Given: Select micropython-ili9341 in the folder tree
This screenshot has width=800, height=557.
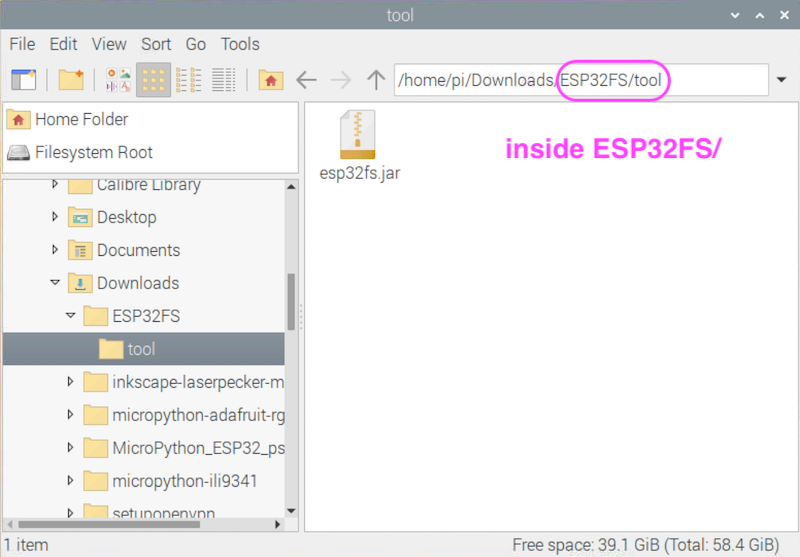Looking at the screenshot, I should point(184,481).
